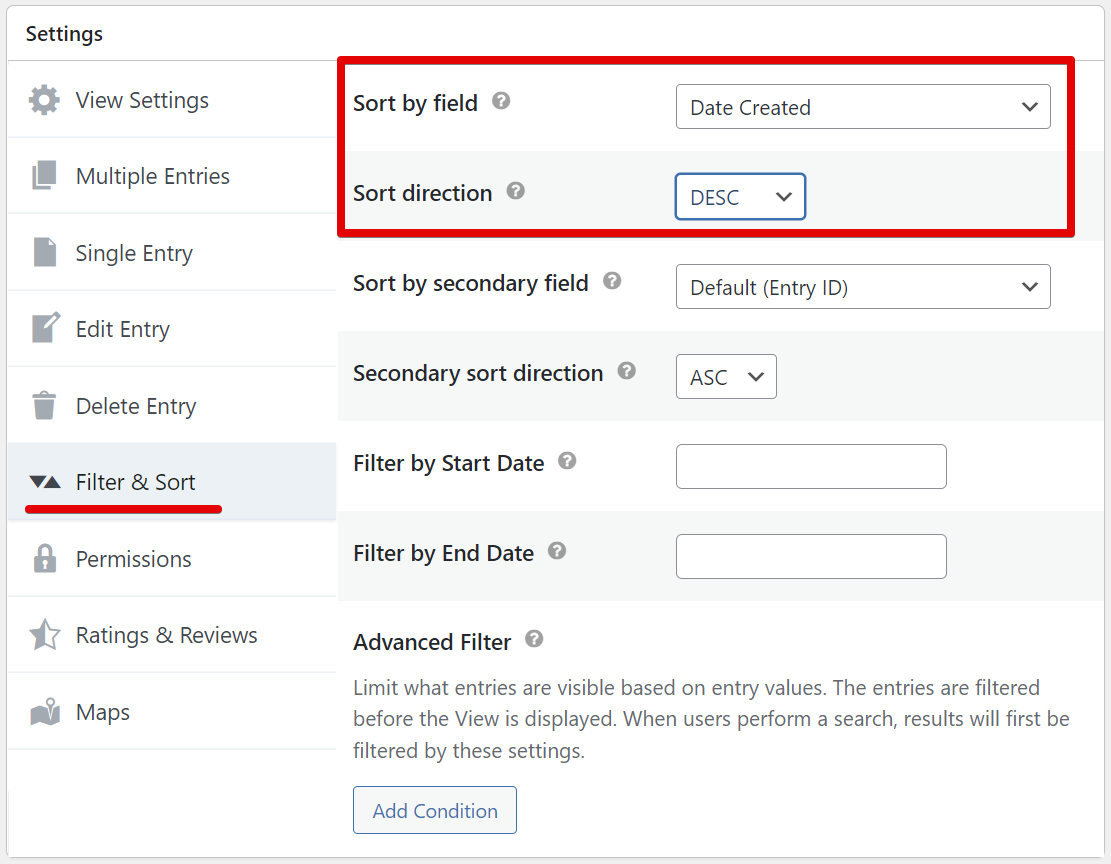Click the Delete Entry trash icon
The width and height of the screenshot is (1111, 864).
tap(44, 406)
